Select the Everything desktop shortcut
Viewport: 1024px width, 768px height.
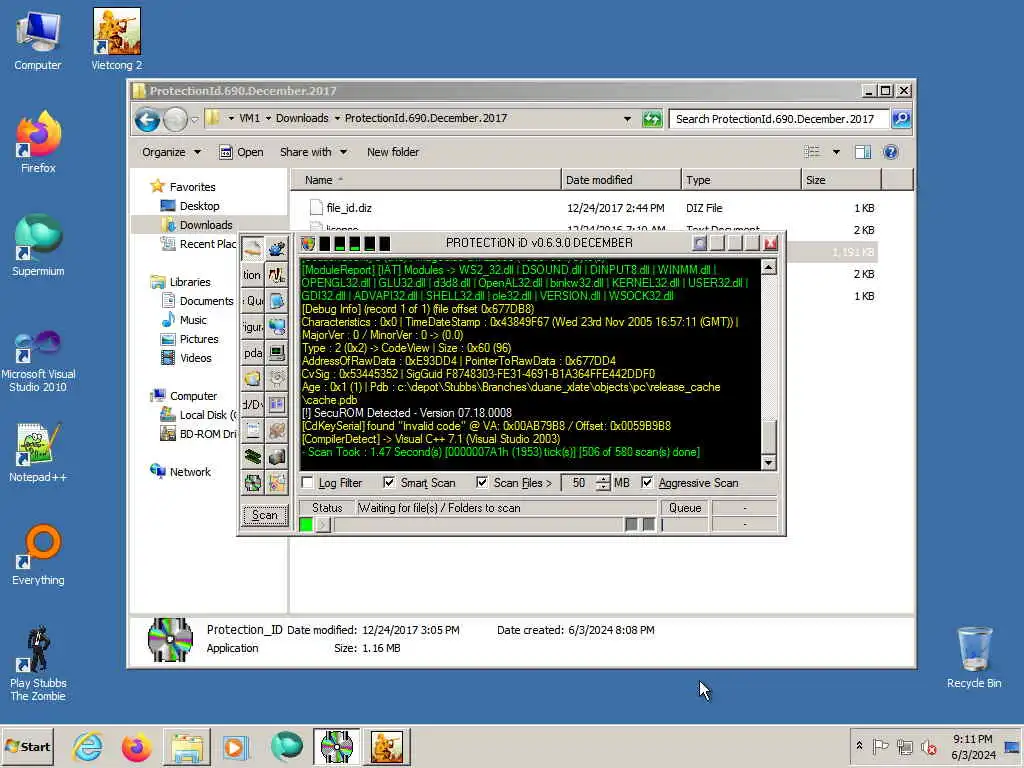coord(38,554)
